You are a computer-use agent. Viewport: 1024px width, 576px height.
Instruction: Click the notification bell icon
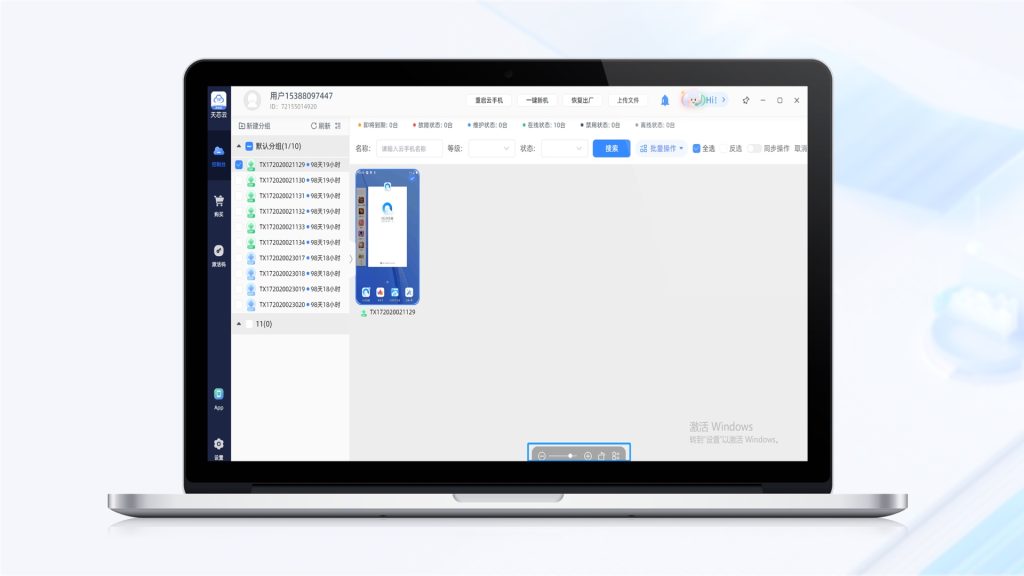pyautogui.click(x=665, y=100)
